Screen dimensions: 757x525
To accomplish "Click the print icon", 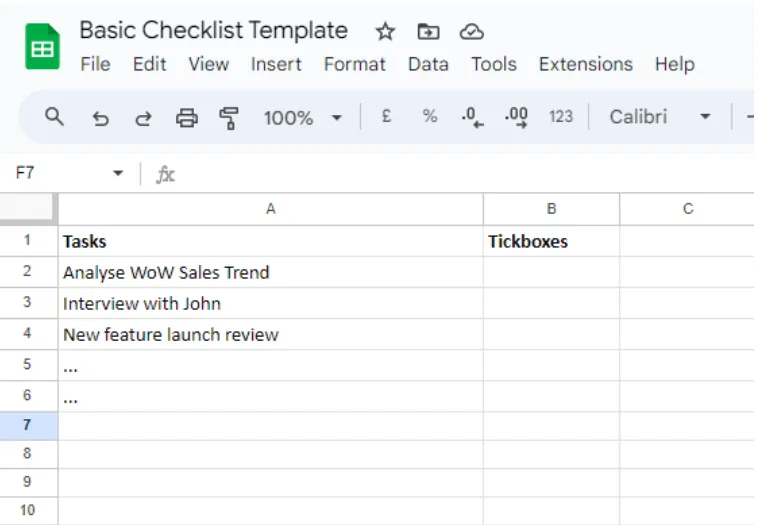I will 187,117.
